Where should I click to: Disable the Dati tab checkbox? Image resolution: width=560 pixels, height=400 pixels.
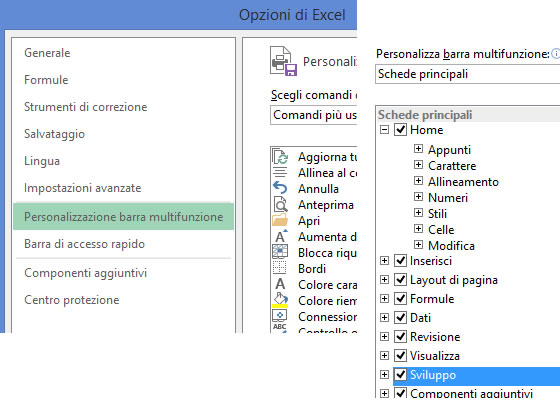point(400,317)
